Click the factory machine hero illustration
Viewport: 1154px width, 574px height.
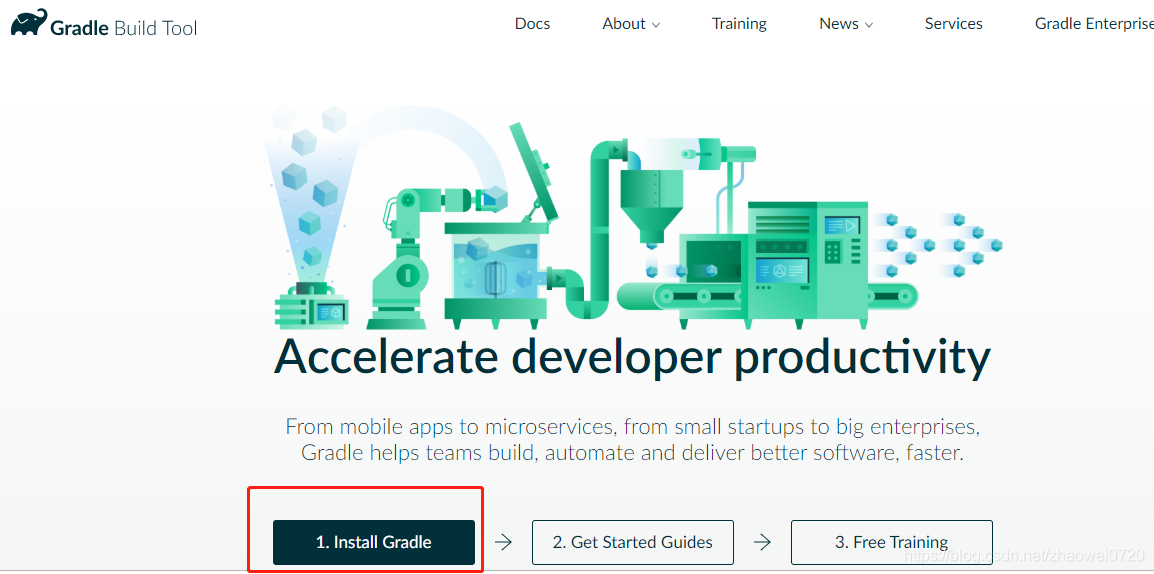coord(634,219)
